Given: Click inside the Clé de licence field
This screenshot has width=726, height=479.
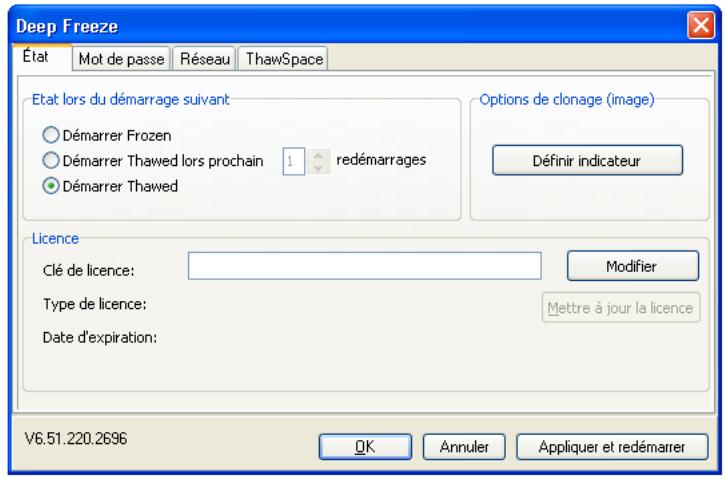Looking at the screenshot, I should (364, 266).
